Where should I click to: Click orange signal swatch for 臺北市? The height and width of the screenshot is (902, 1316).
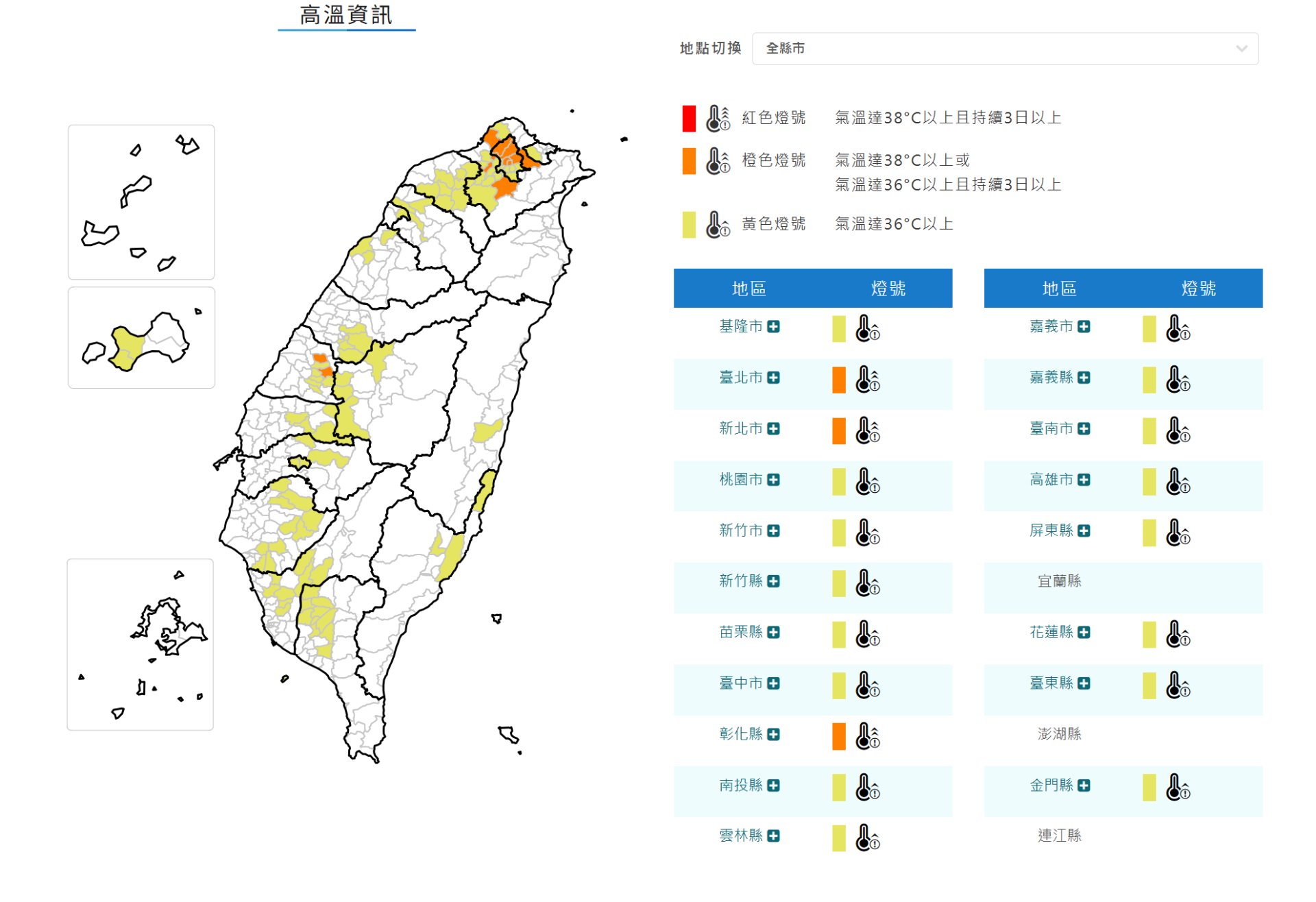(838, 380)
